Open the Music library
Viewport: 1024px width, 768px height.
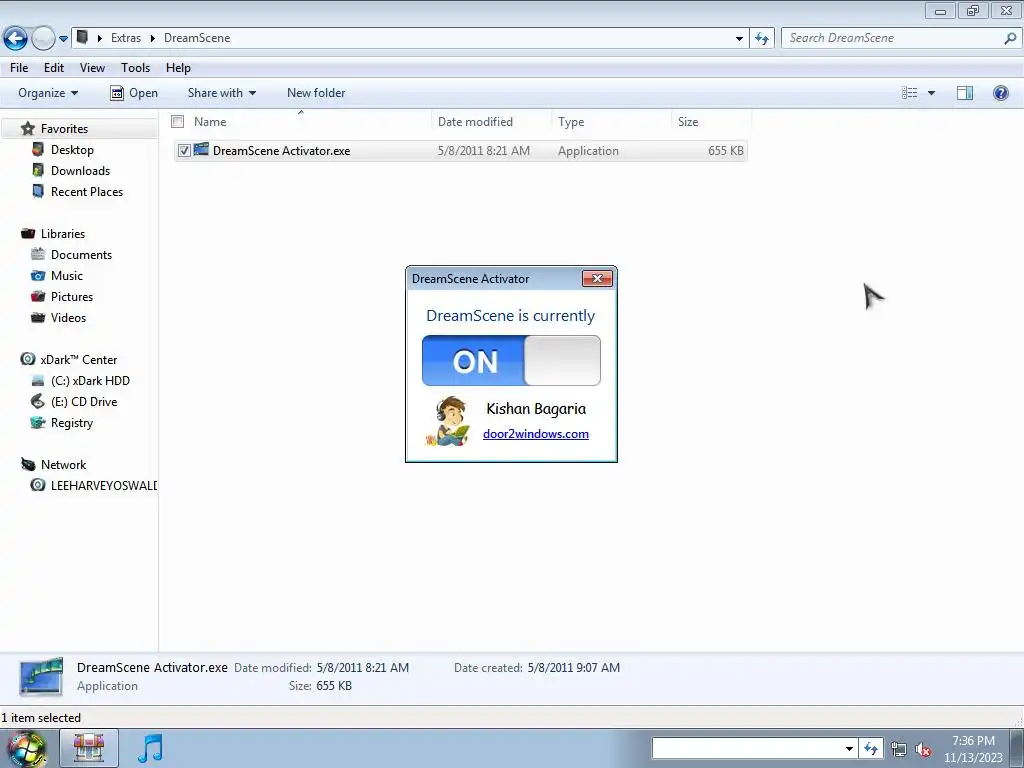(67, 276)
